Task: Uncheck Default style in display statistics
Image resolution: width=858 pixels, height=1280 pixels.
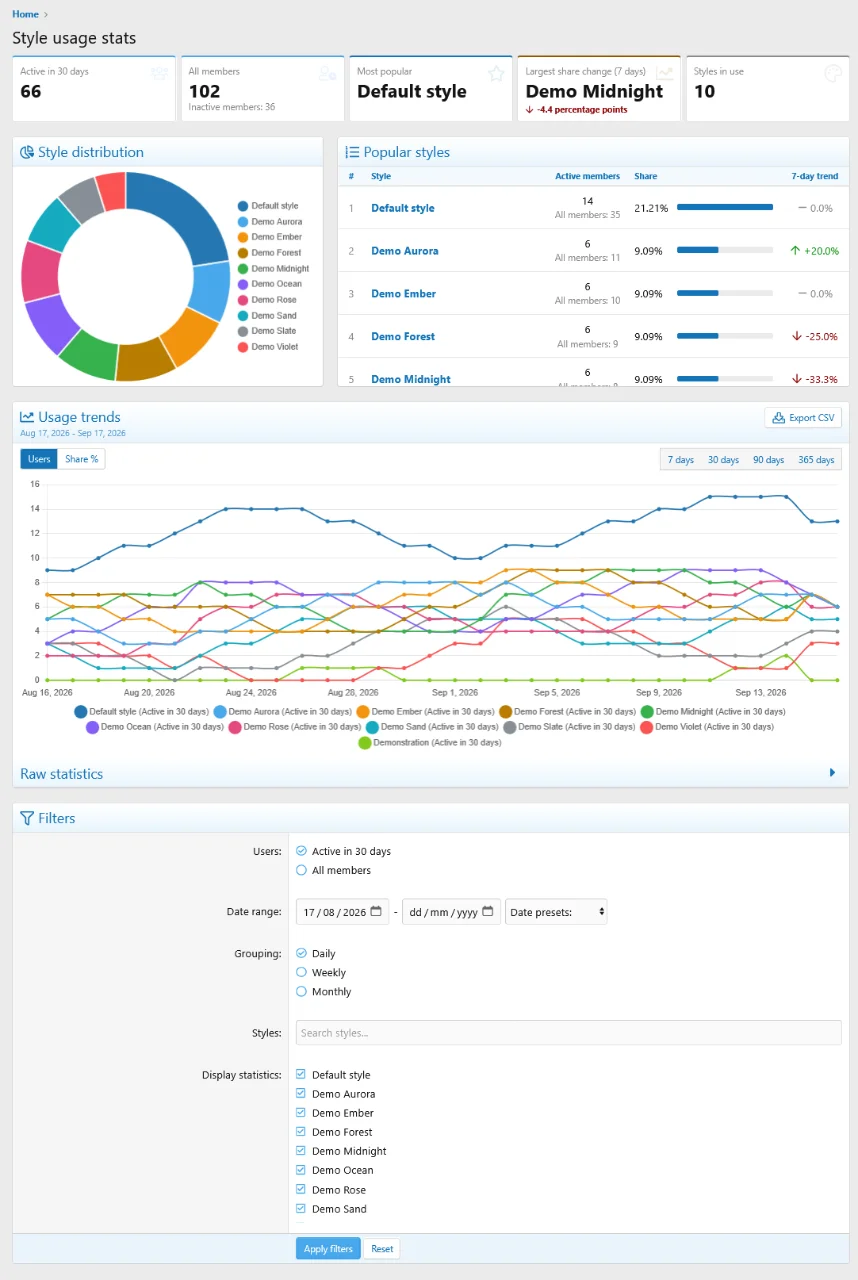Action: pyautogui.click(x=301, y=1075)
